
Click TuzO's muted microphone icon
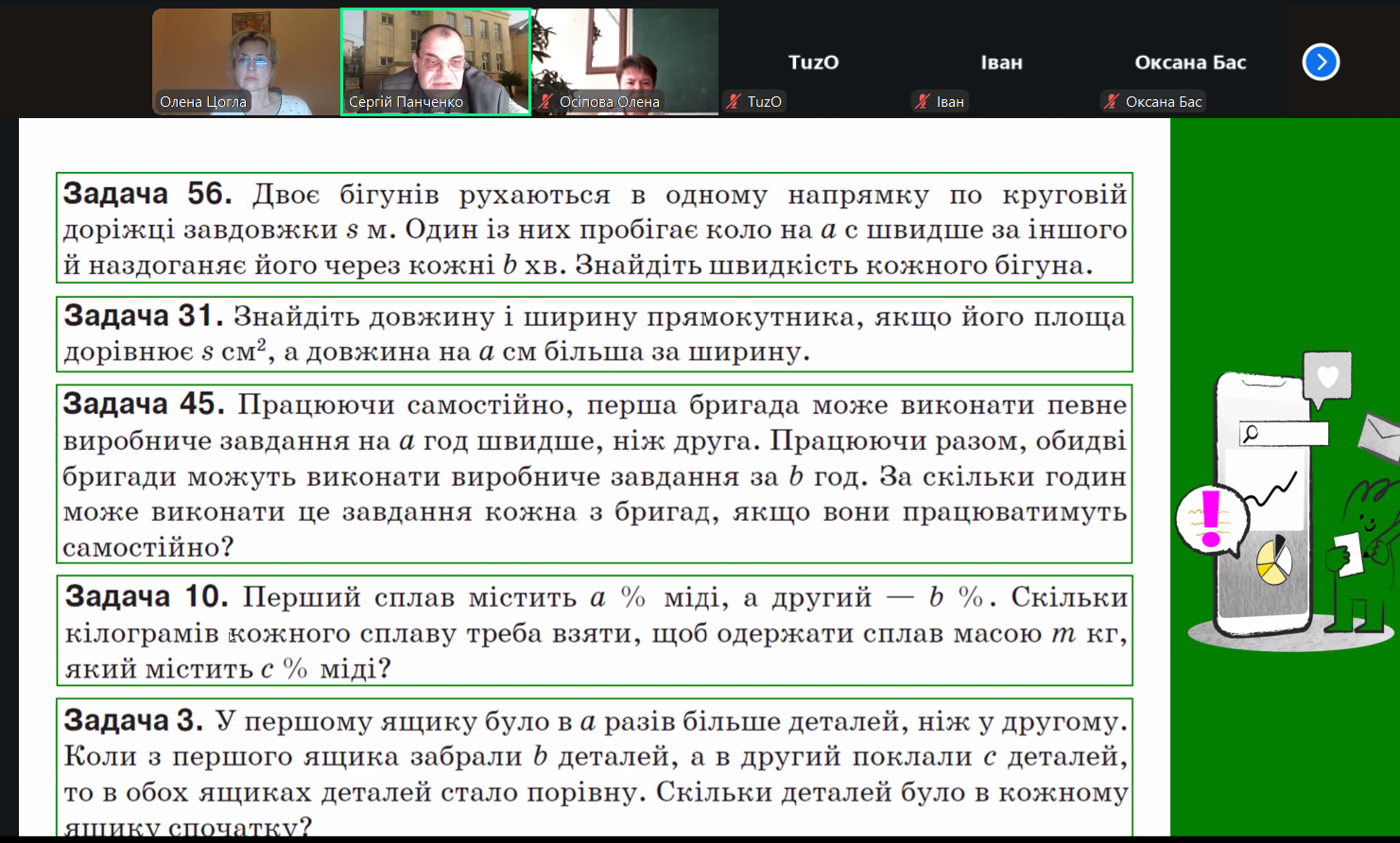735,102
